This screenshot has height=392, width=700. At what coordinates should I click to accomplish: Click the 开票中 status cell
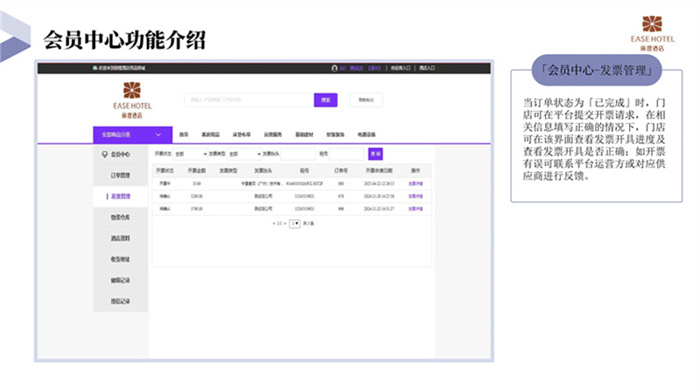pyautogui.click(x=165, y=184)
